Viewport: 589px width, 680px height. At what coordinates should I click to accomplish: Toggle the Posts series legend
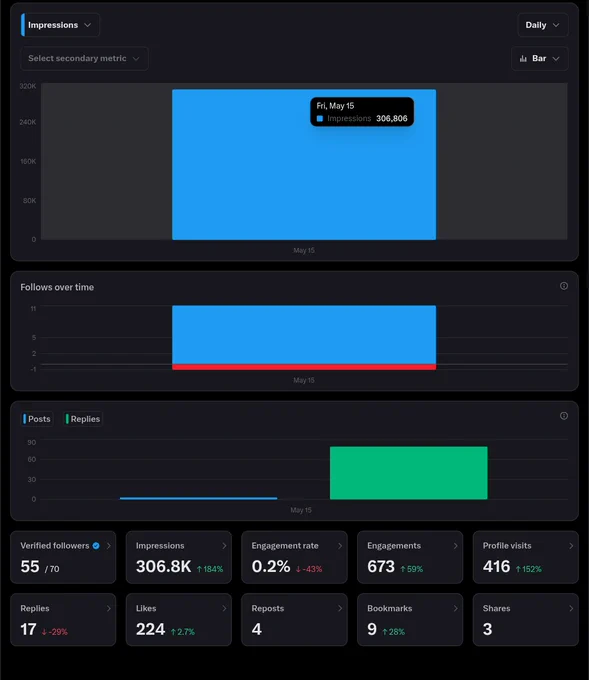(x=37, y=419)
